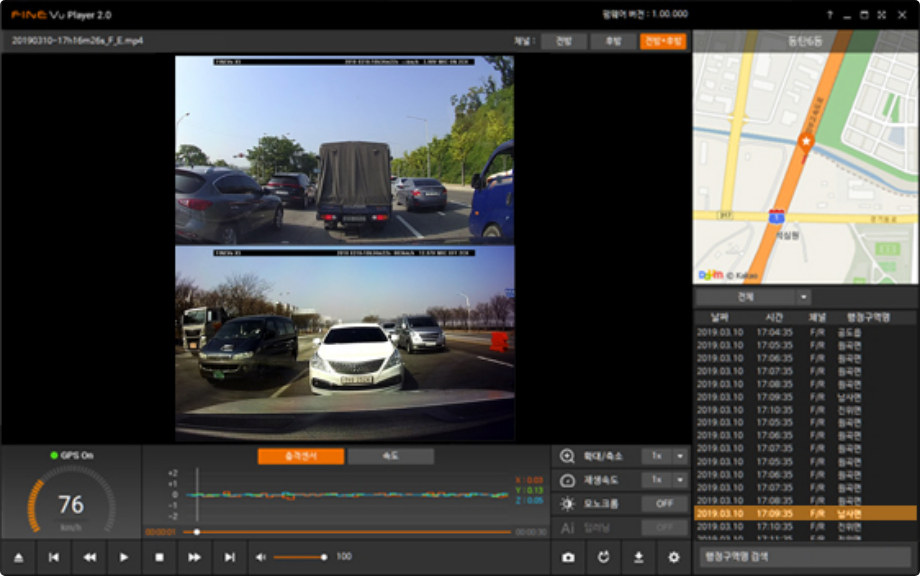Toggle the AI 딥러닝 OFF switch
The height and width of the screenshot is (576, 920).
click(x=665, y=527)
